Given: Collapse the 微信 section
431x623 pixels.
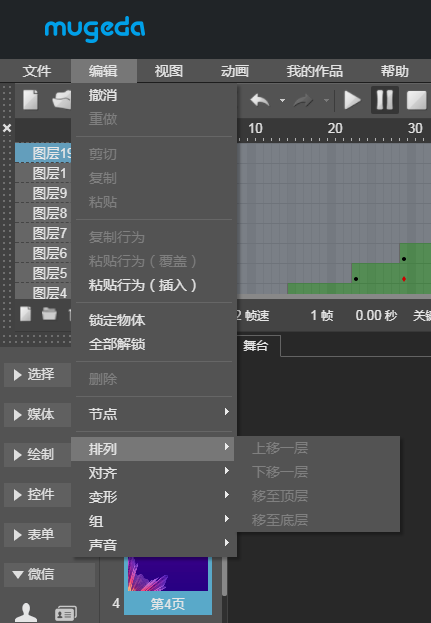Looking at the screenshot, I should click(x=49, y=575).
